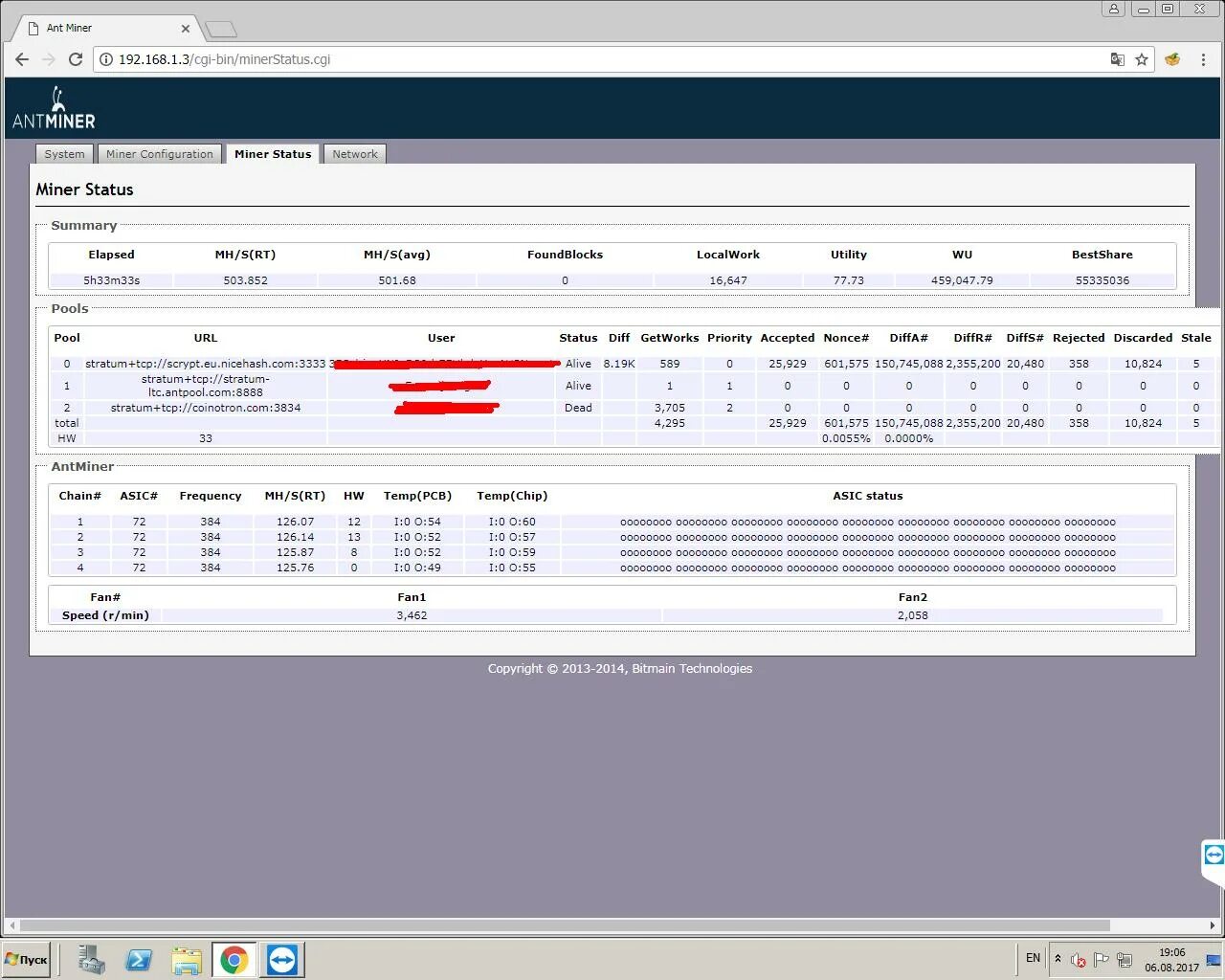Click the nicehash pool URL
1225x980 pixels.
click(x=206, y=364)
